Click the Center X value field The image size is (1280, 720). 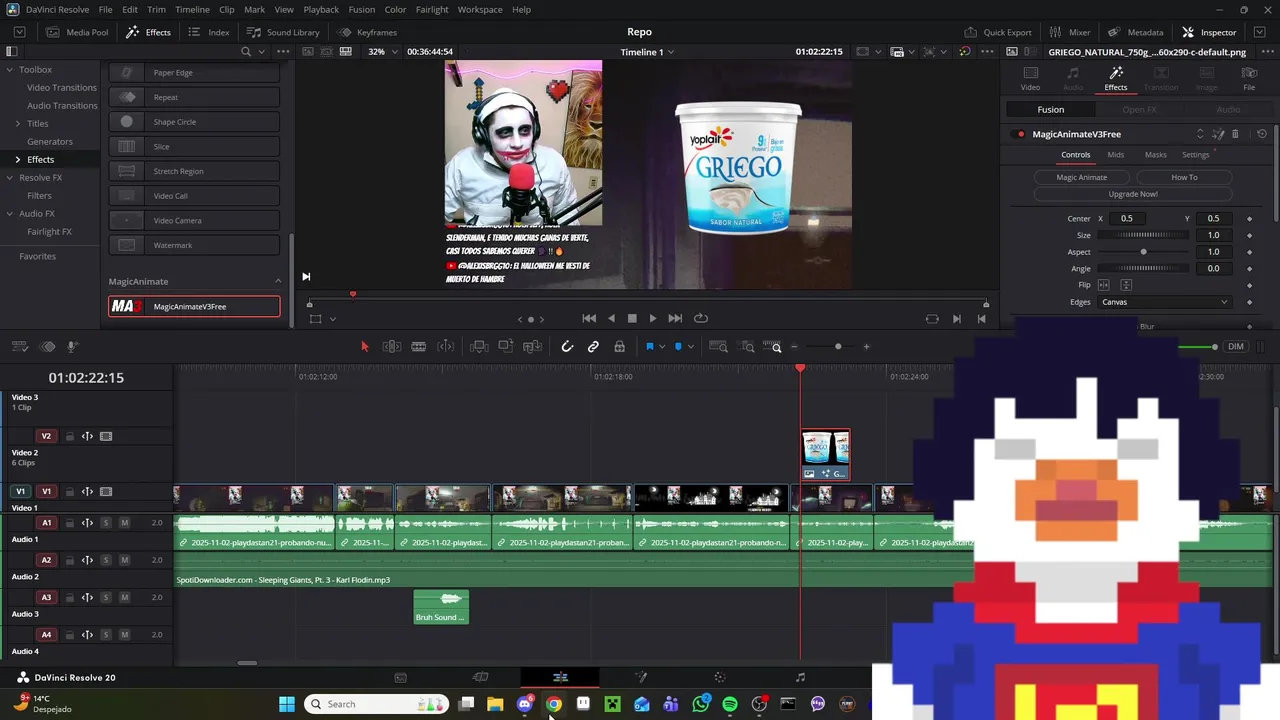pos(1127,218)
